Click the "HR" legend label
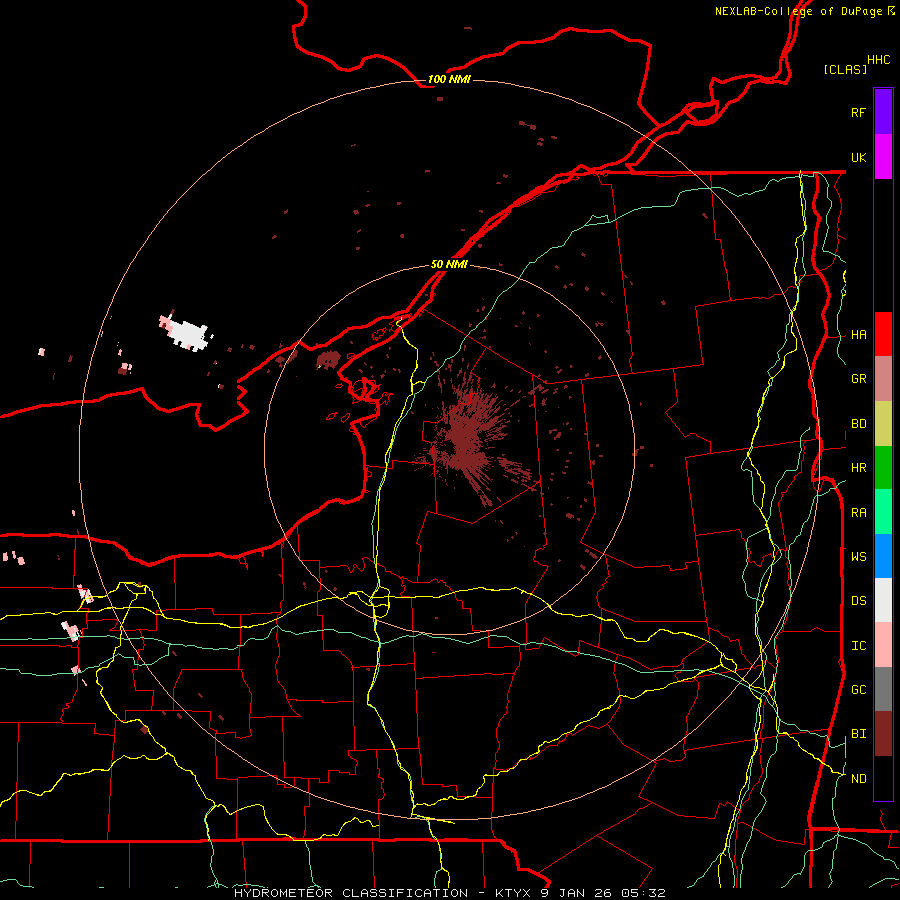 [x=858, y=468]
